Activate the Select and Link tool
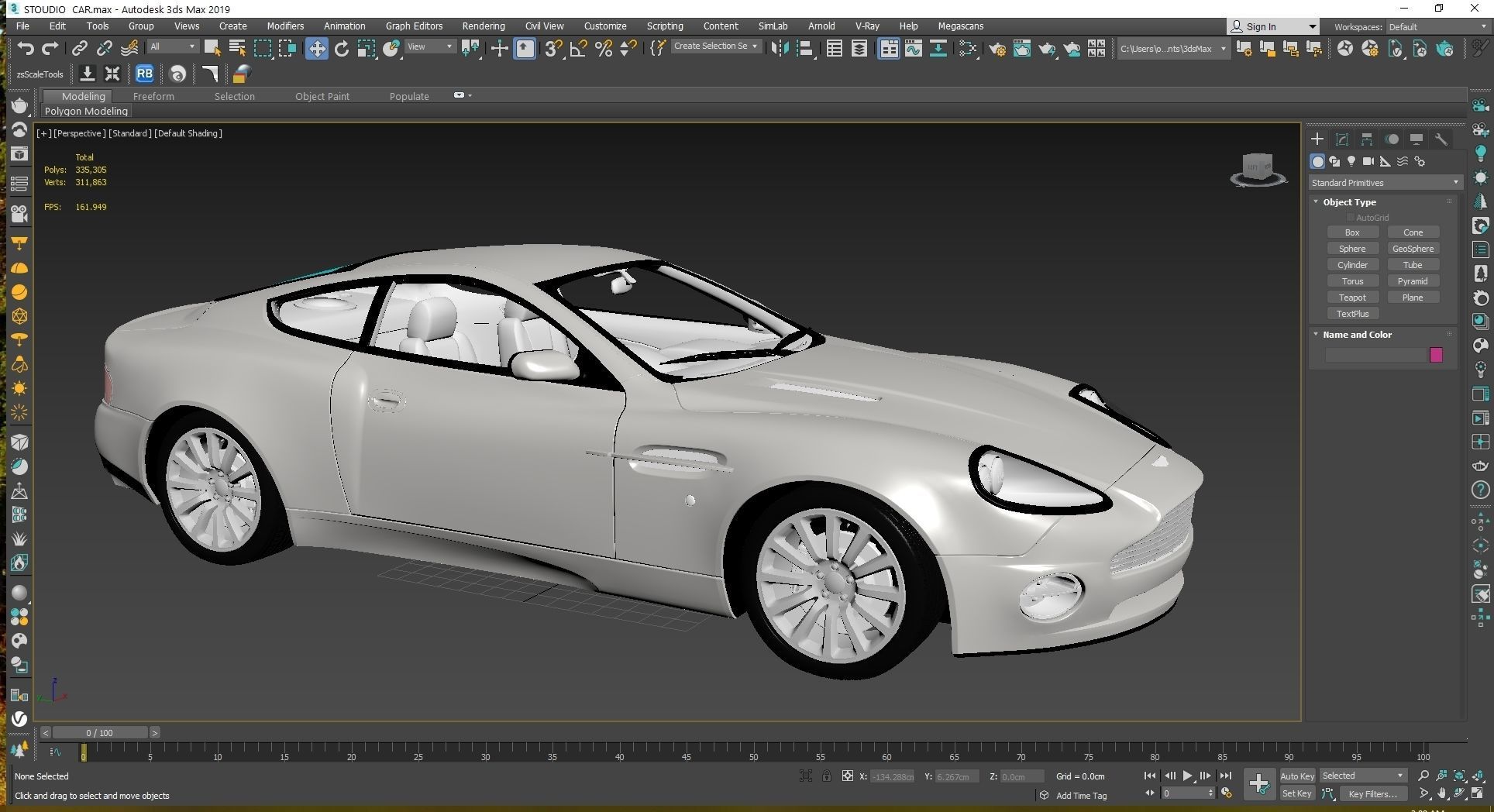Screen dimensions: 1494x812 [79, 48]
